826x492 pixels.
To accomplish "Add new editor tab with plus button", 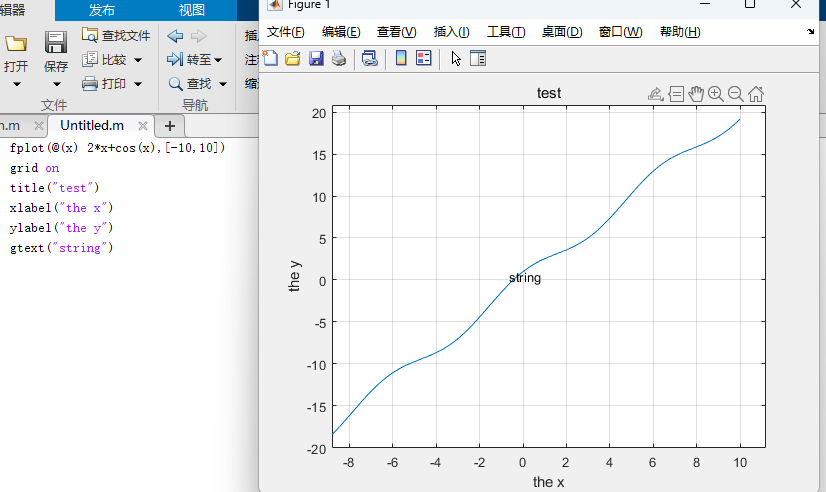I will point(170,126).
